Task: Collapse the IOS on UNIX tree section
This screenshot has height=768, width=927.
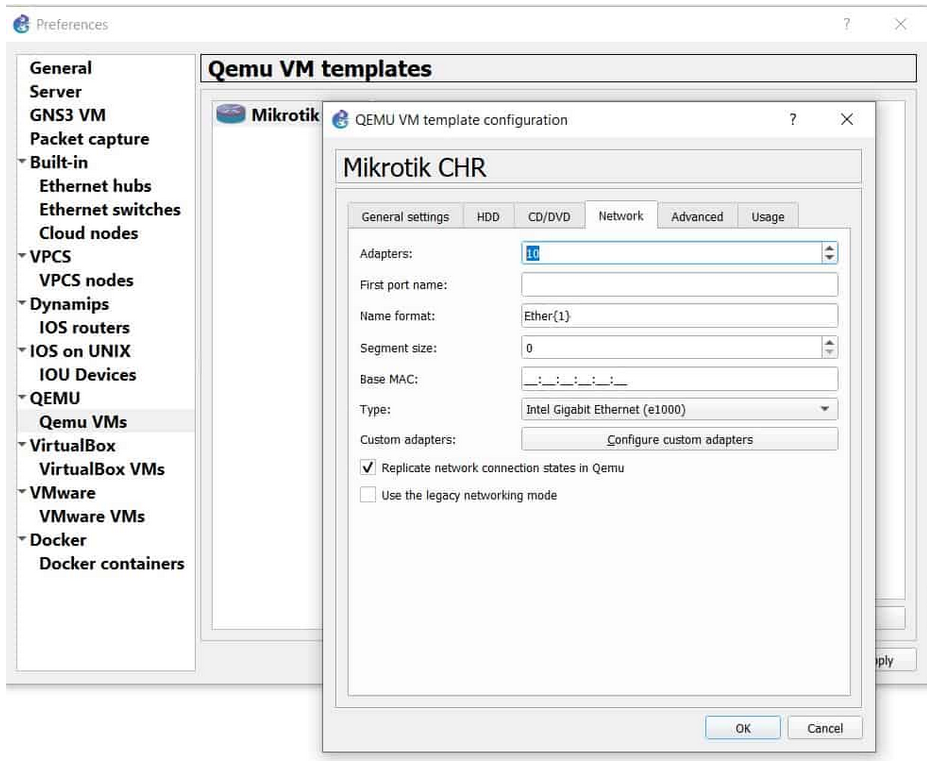Action: click(x=22, y=351)
